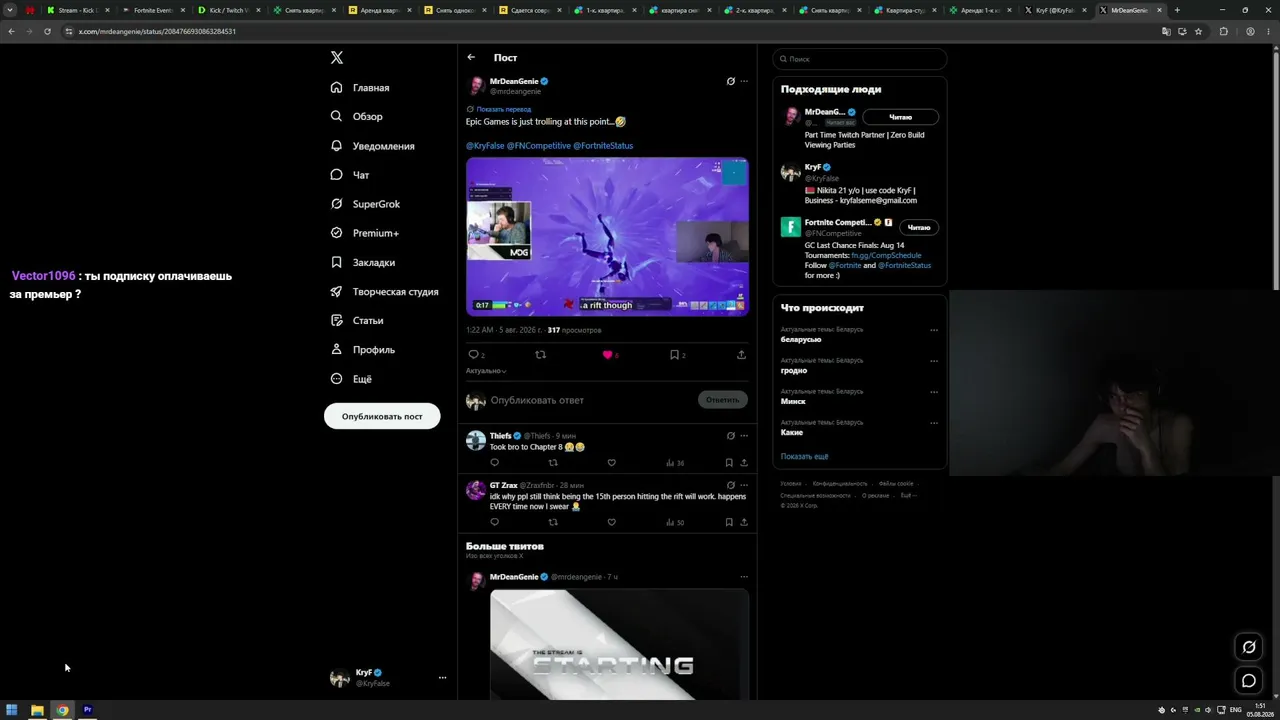Open more options on MrDeanGenie's main post

tap(744, 81)
